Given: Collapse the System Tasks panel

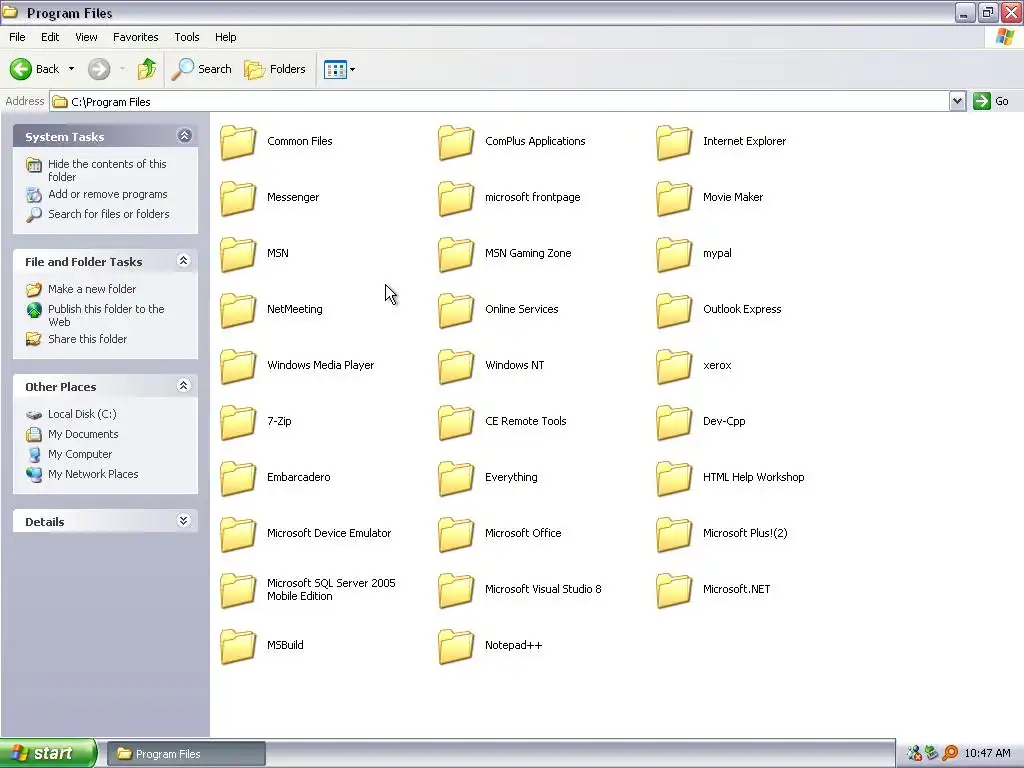Looking at the screenshot, I should click(x=184, y=136).
